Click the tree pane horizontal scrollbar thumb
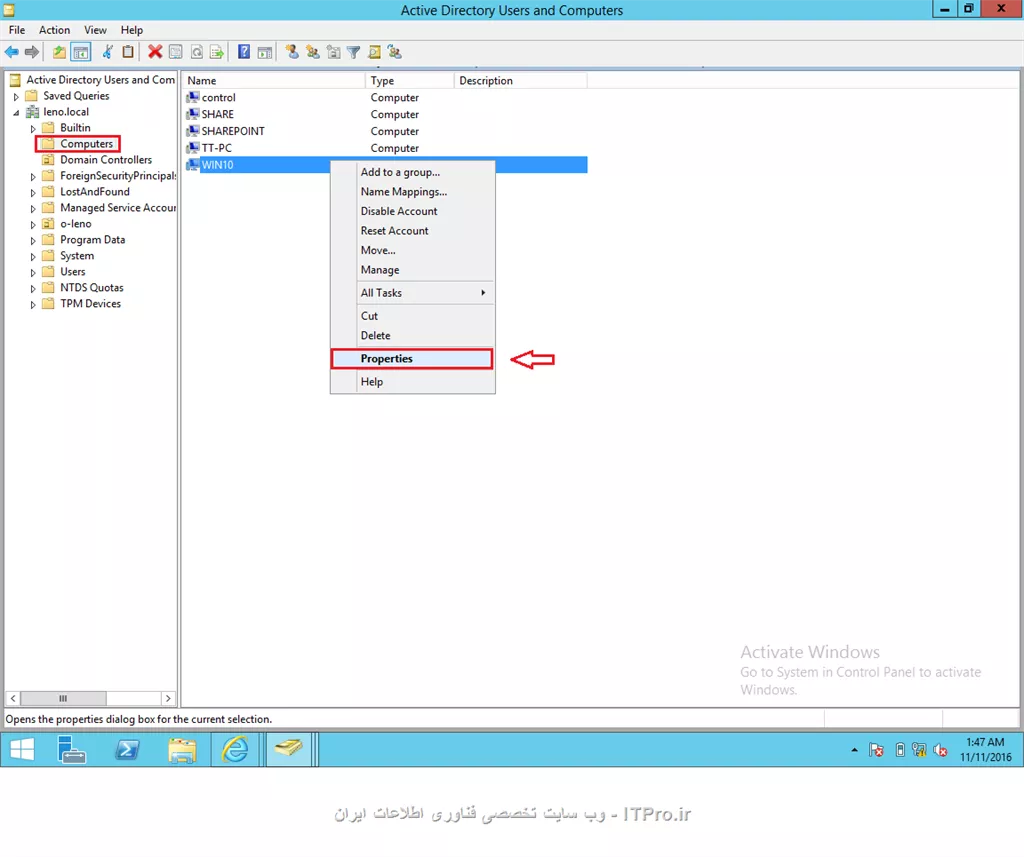This screenshot has width=1024, height=857. coord(63,698)
